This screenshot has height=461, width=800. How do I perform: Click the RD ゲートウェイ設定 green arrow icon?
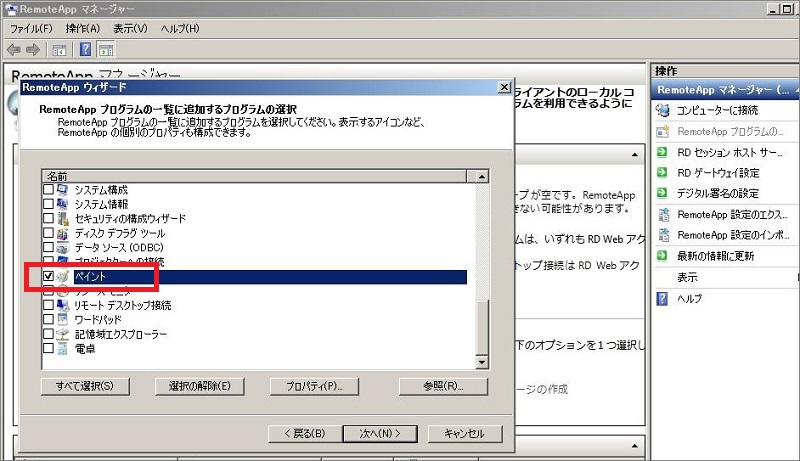[x=663, y=172]
